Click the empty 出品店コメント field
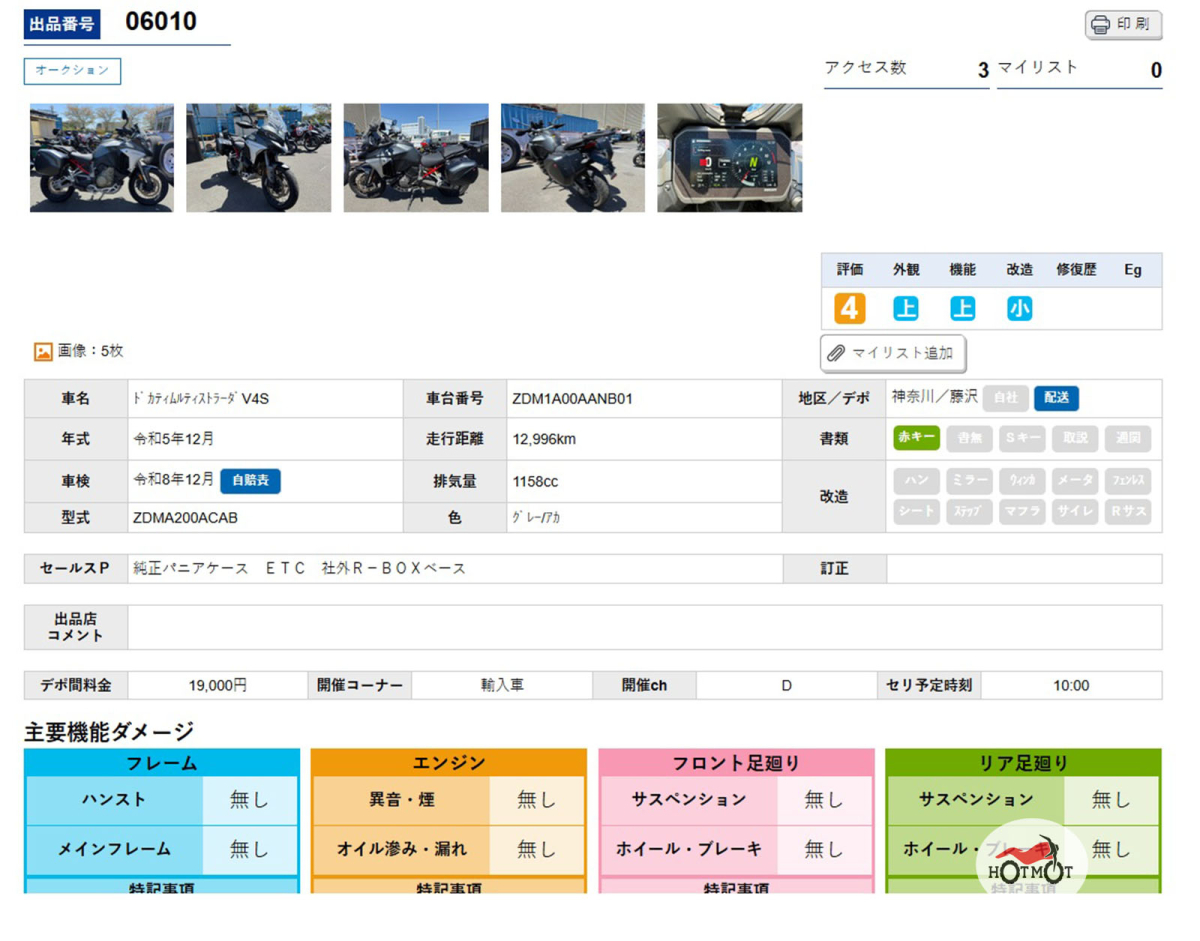 [x=645, y=627]
